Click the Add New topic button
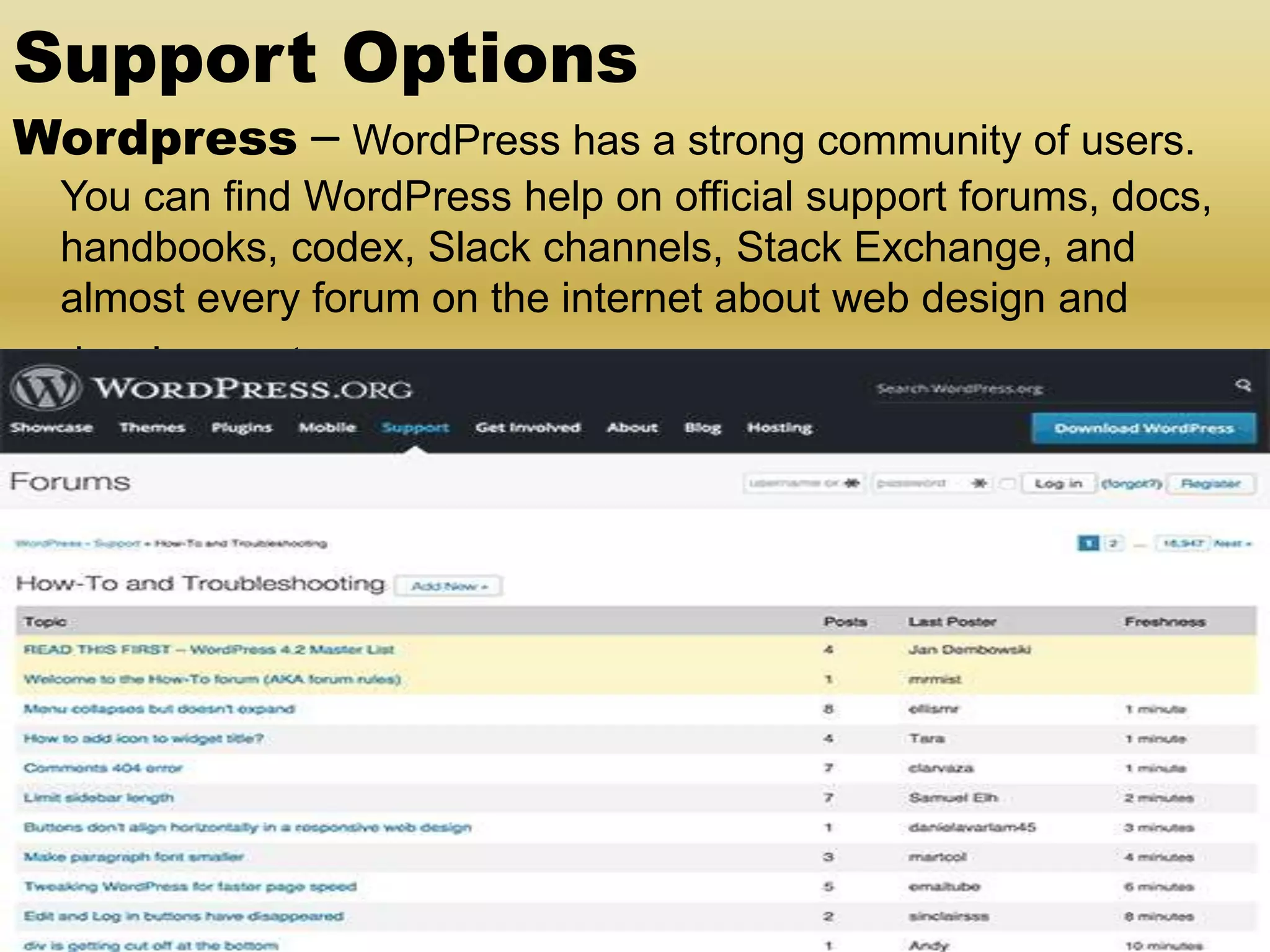Screen dimensions: 1270x952 449,586
